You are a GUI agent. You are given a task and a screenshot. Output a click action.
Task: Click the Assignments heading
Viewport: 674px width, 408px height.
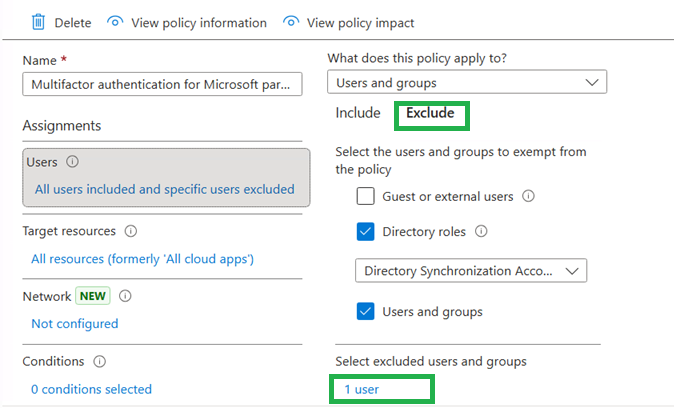click(62, 126)
